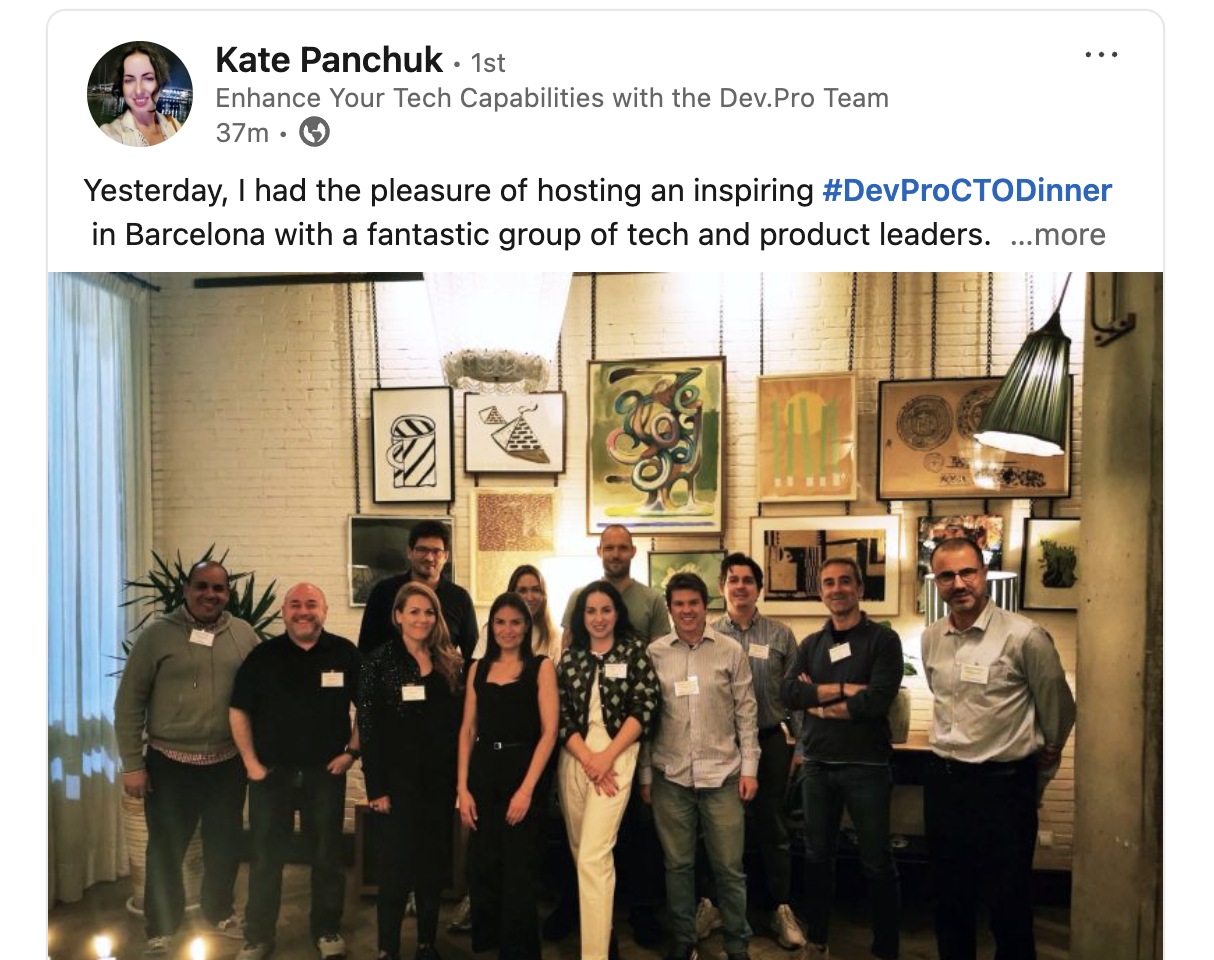The height and width of the screenshot is (960, 1214).
Task: Open the three-dot post options menu
Action: coord(1101,55)
